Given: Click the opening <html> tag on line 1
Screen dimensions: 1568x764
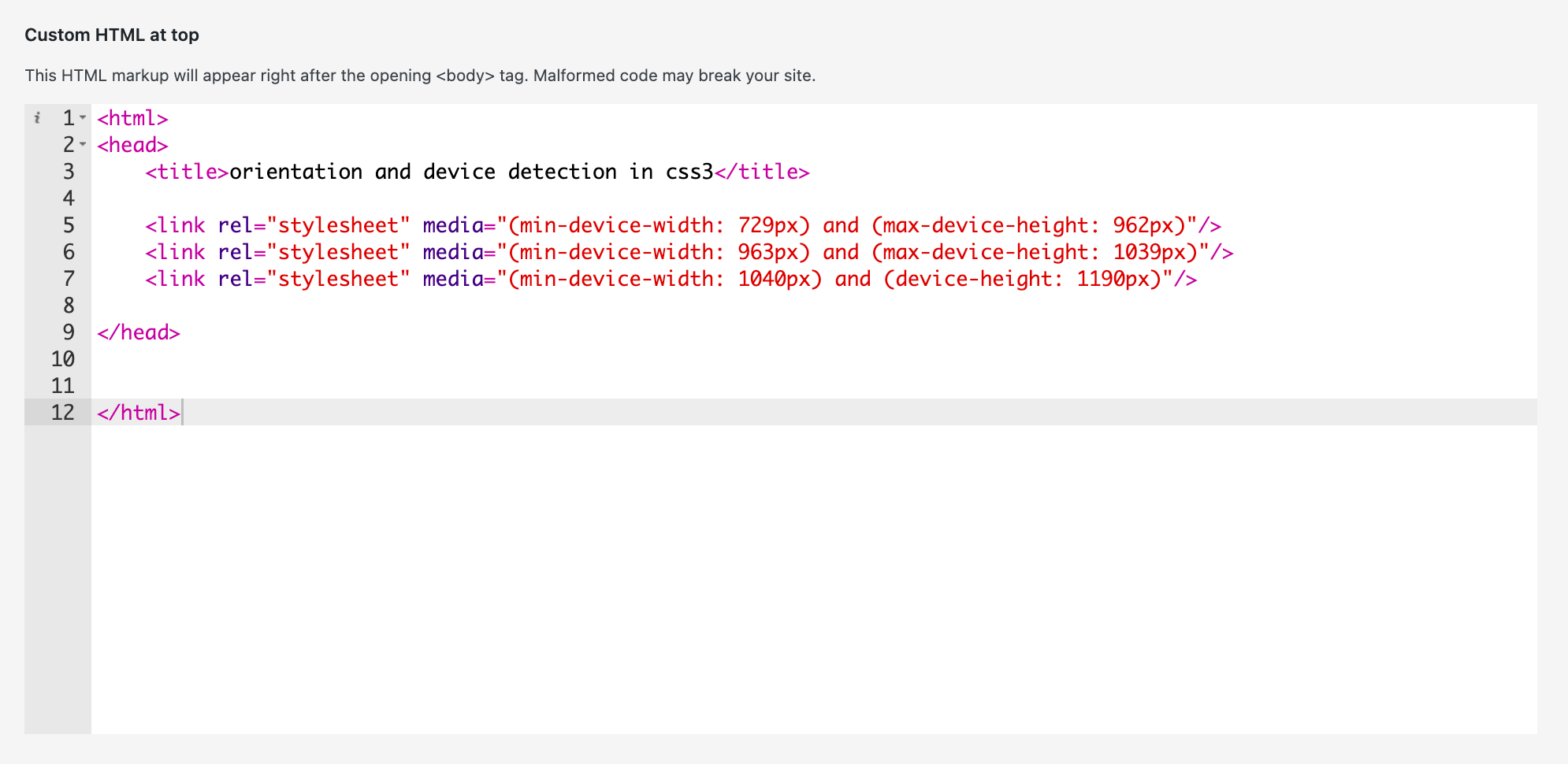Looking at the screenshot, I should point(131,118).
